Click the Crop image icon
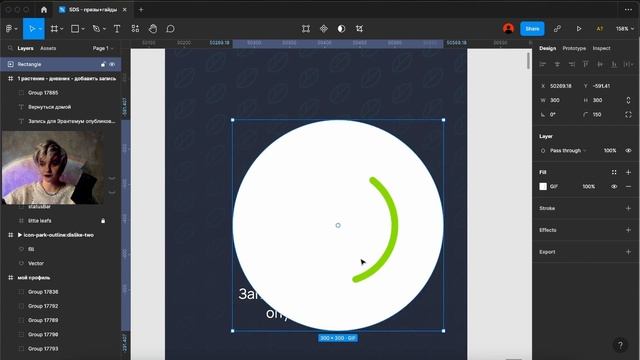Image resolution: width=640 pixels, height=360 pixels. coord(359,29)
